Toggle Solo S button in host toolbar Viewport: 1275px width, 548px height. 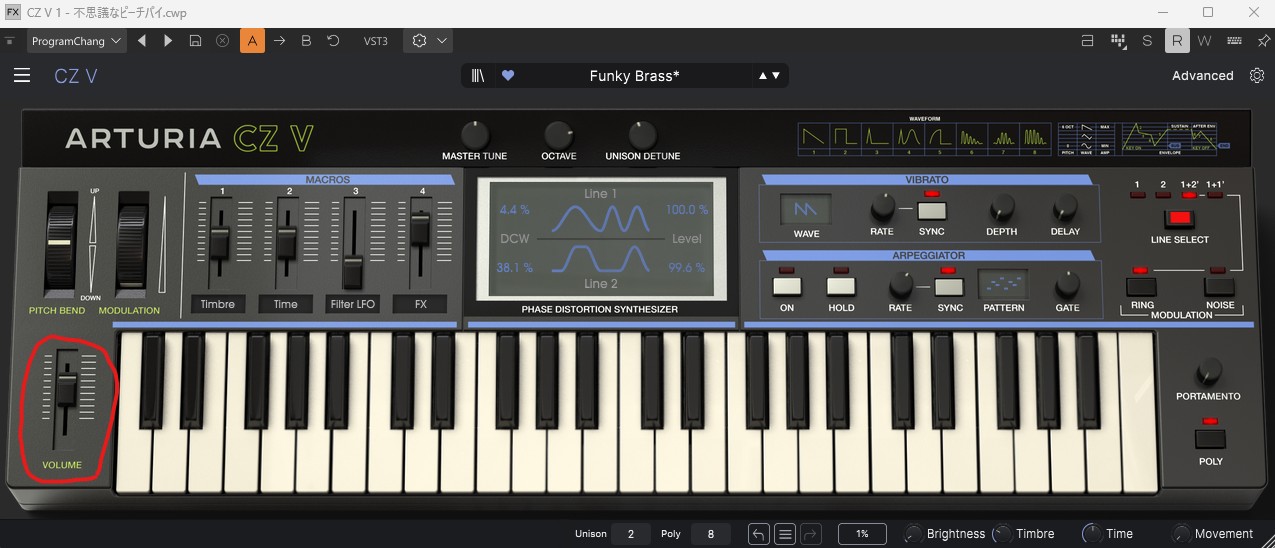point(1147,41)
